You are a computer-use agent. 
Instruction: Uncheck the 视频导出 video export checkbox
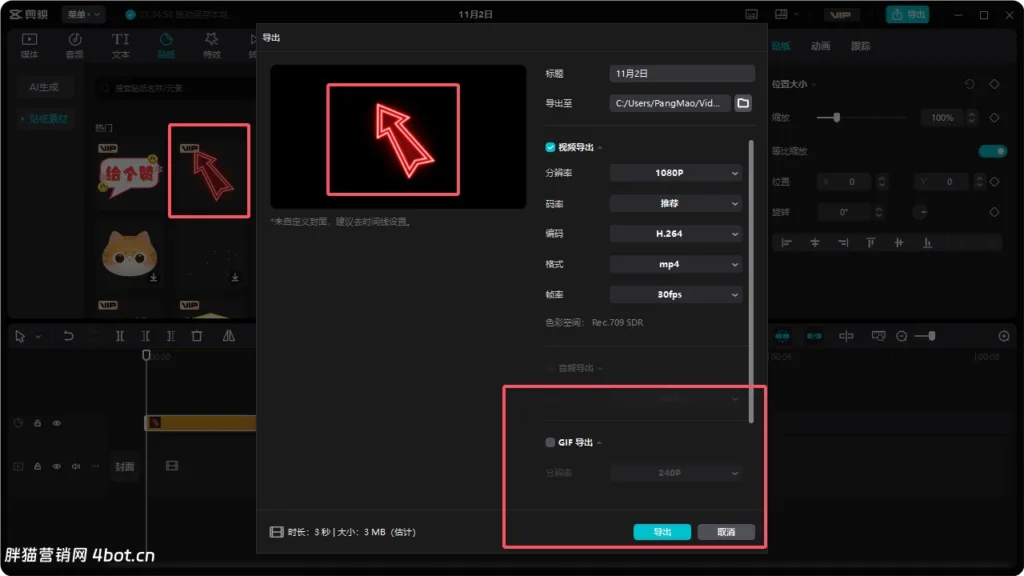click(x=550, y=146)
